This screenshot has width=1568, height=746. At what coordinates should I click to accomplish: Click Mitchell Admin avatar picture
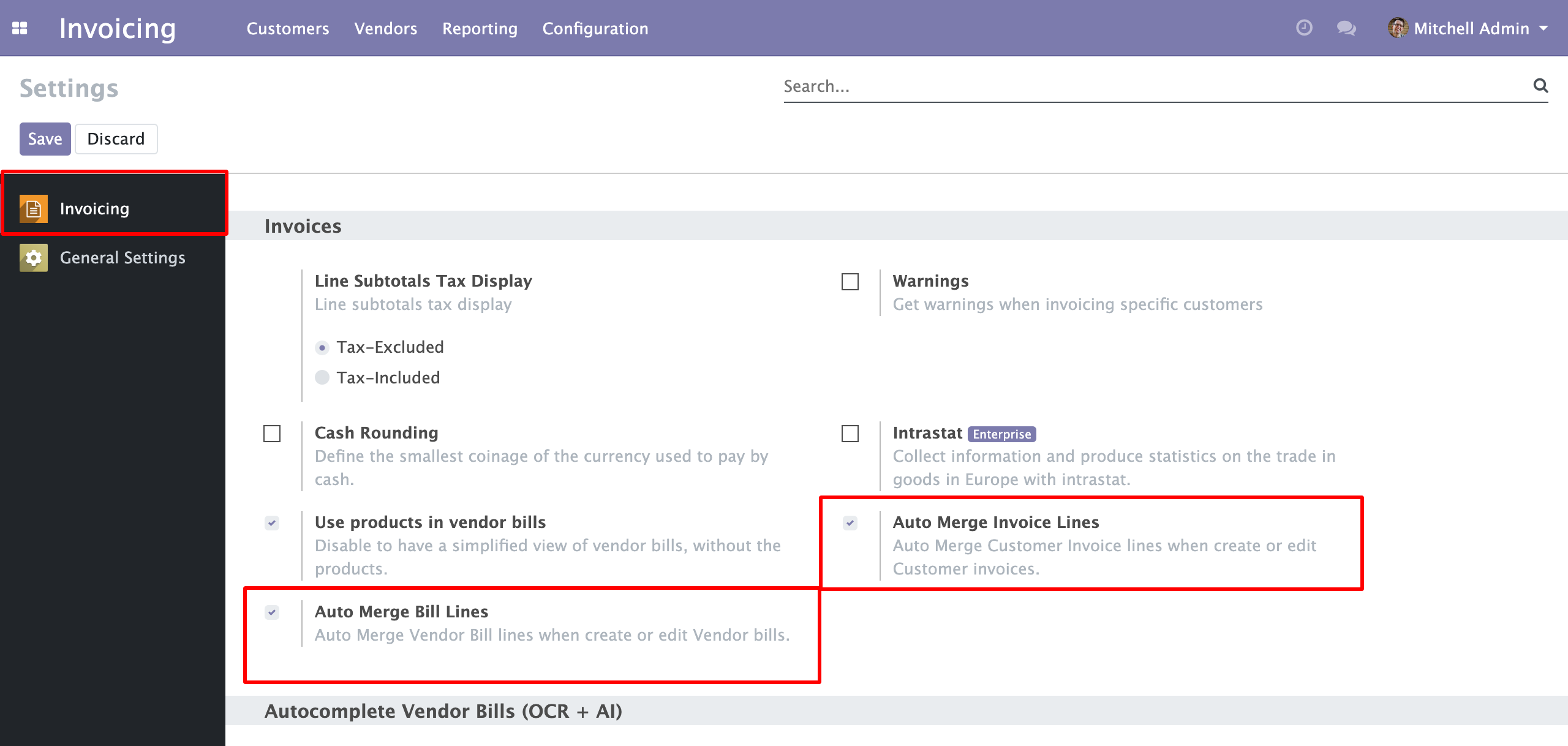(x=1397, y=28)
